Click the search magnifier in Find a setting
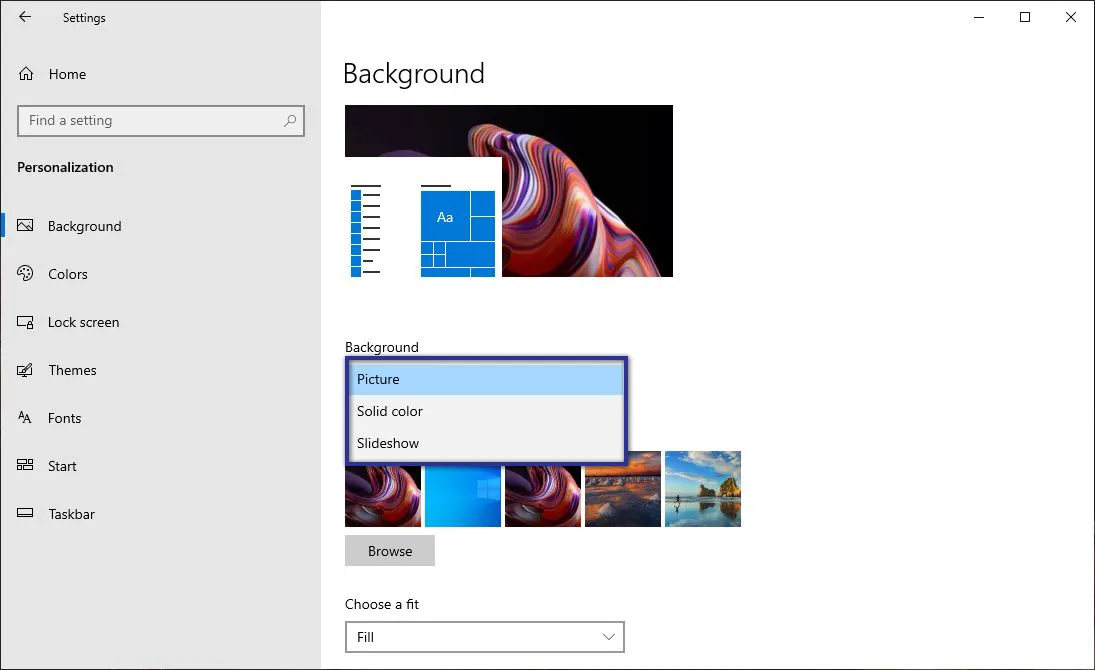 pyautogui.click(x=289, y=120)
